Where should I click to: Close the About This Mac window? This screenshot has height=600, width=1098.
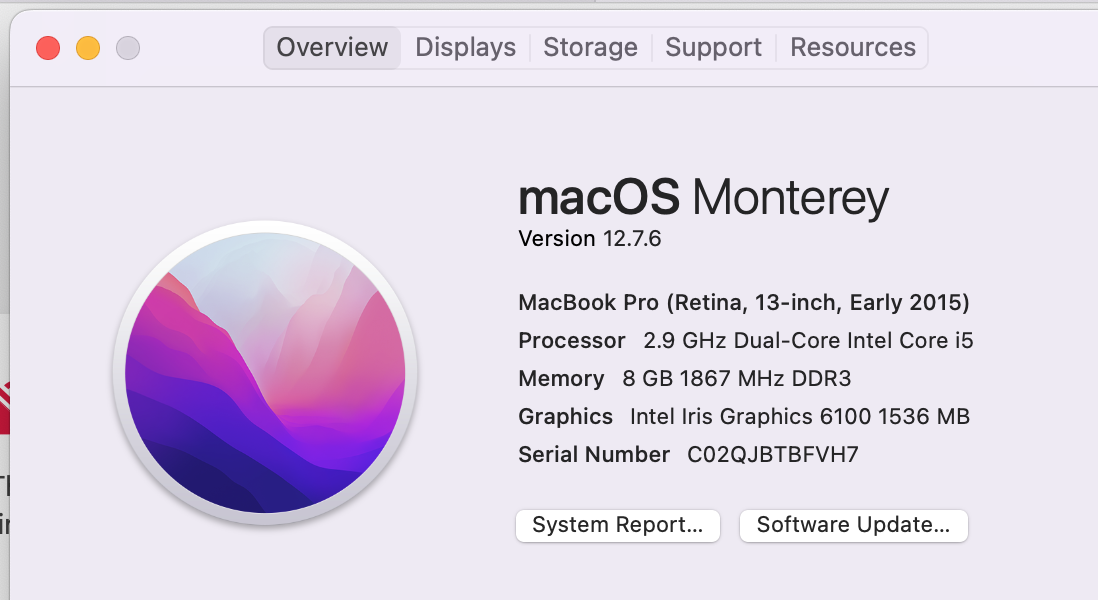pyautogui.click(x=48, y=47)
